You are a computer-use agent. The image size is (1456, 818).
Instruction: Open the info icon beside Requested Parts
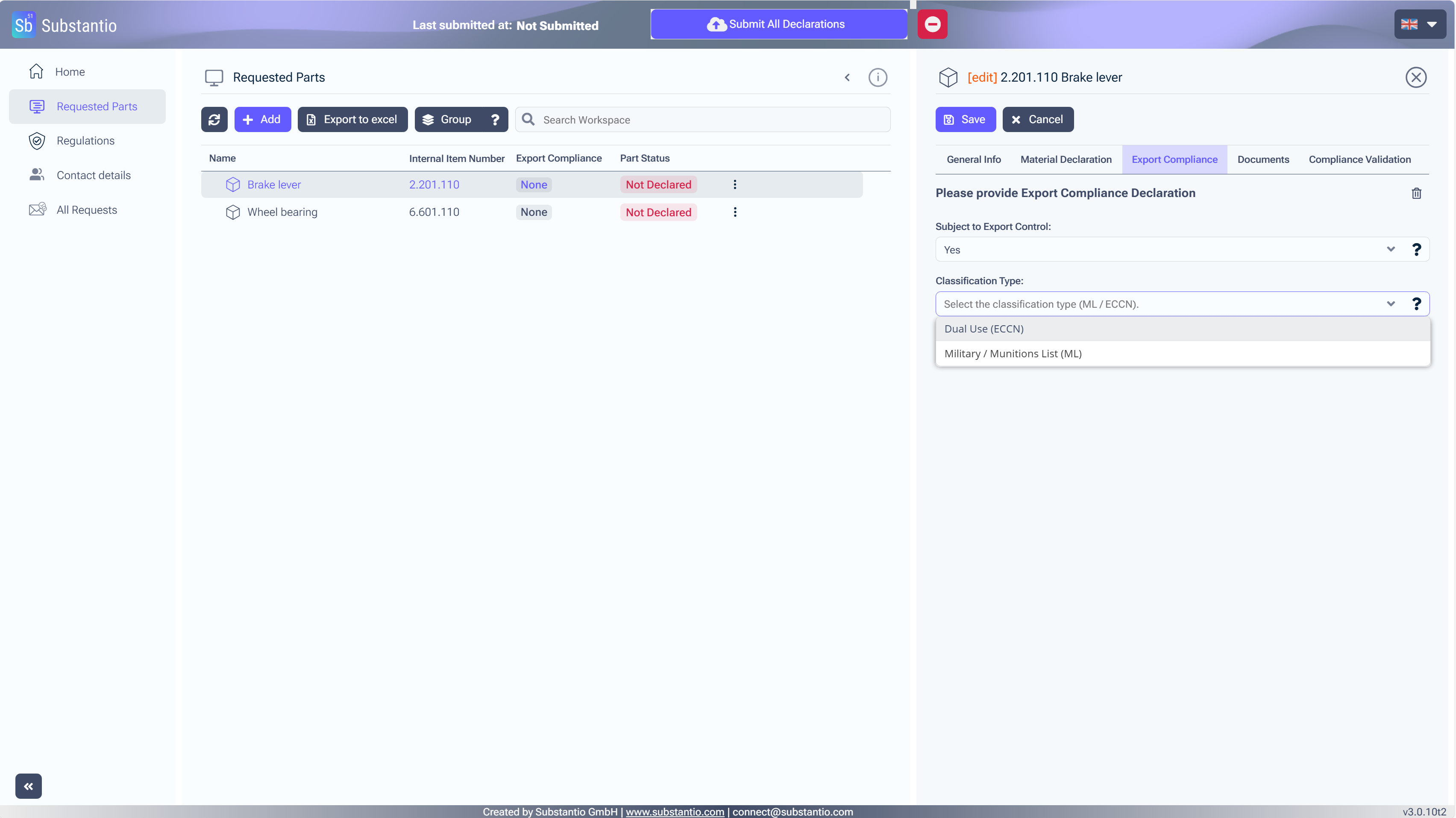click(x=877, y=77)
